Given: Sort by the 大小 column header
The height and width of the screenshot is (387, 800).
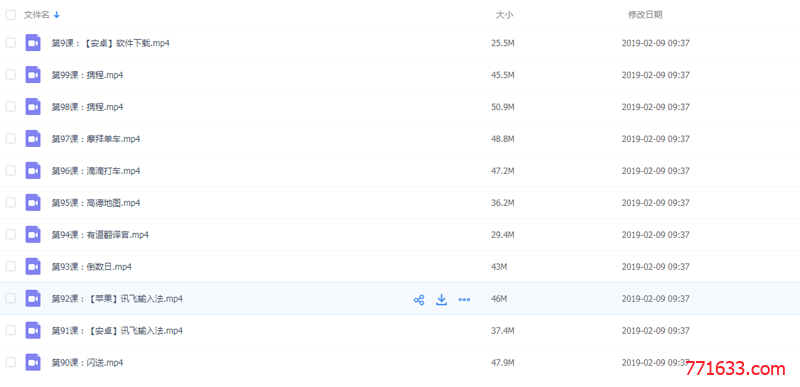Looking at the screenshot, I should (505, 15).
